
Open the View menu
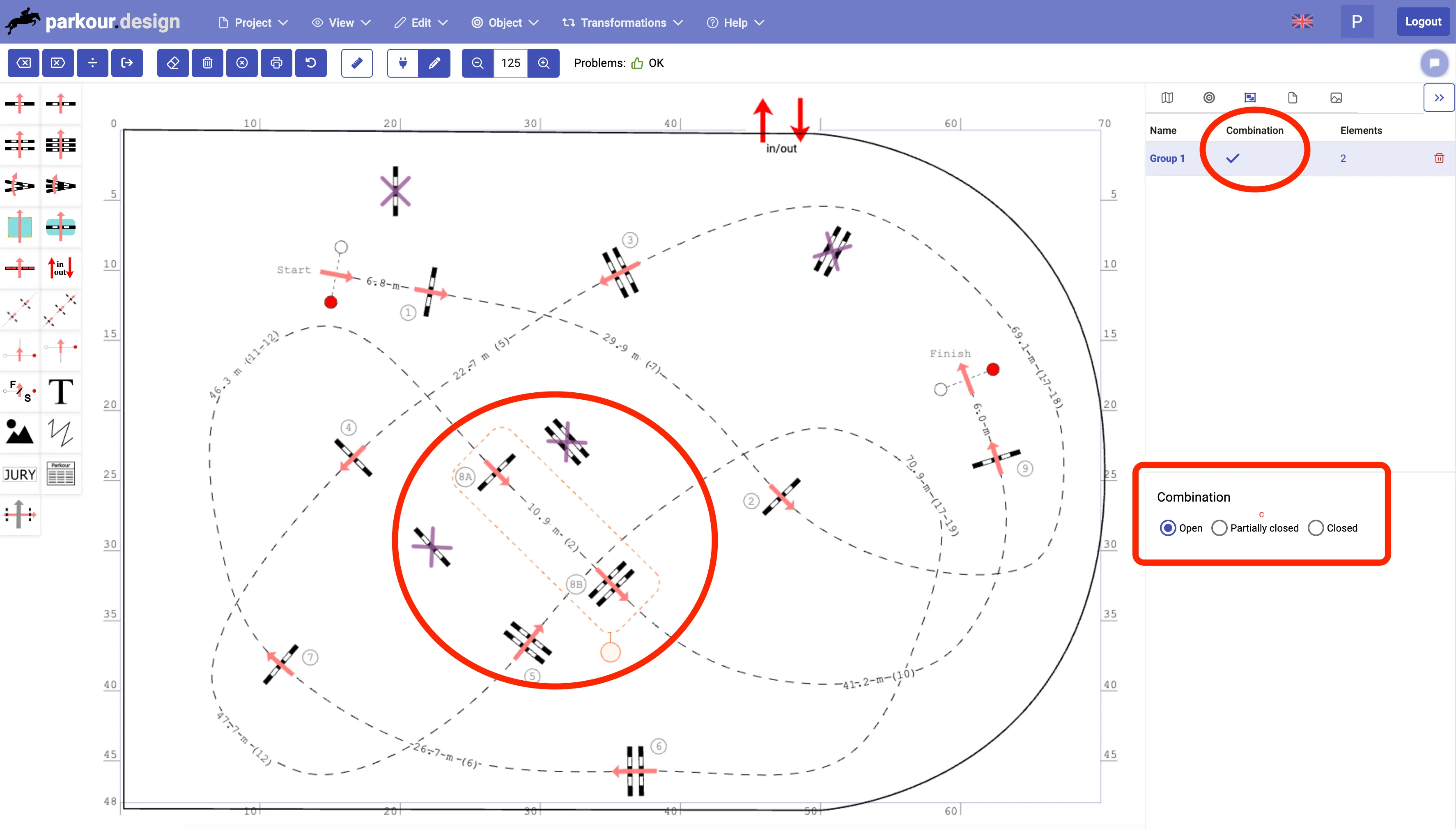341,23
